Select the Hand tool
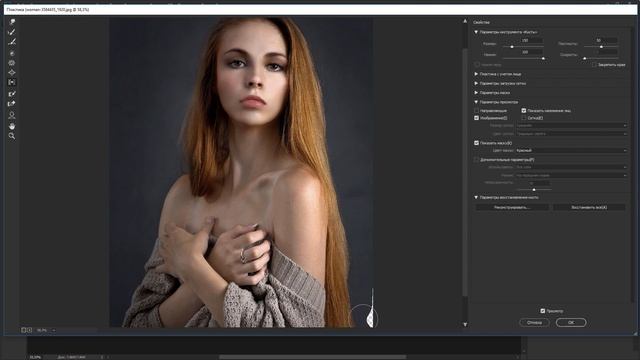 click(x=12, y=126)
